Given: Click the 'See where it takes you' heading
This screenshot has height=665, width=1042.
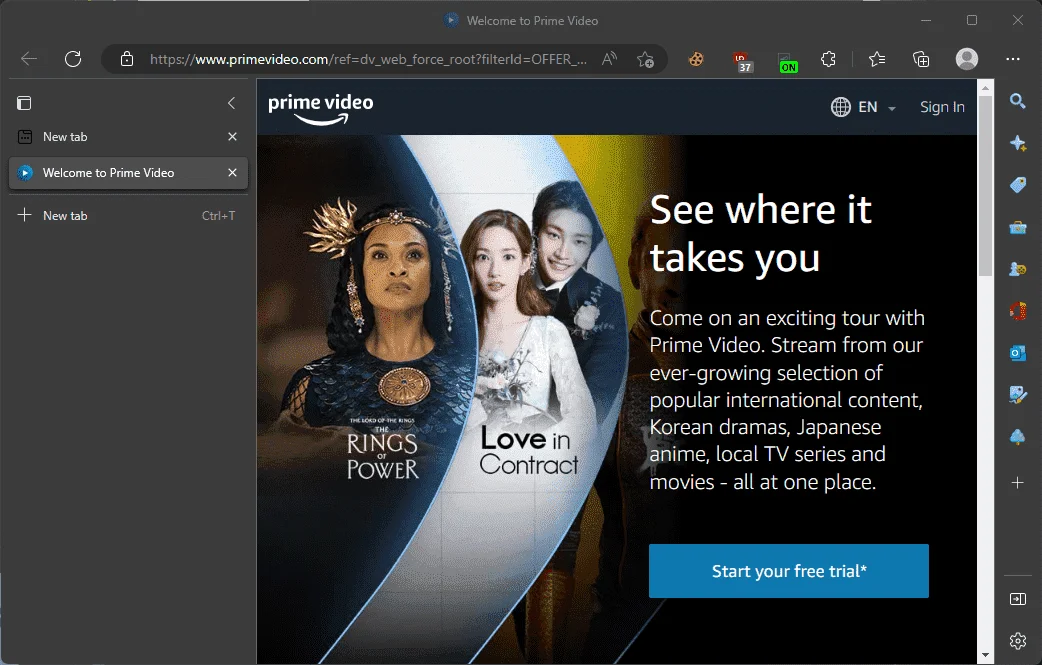Looking at the screenshot, I should [x=760, y=233].
